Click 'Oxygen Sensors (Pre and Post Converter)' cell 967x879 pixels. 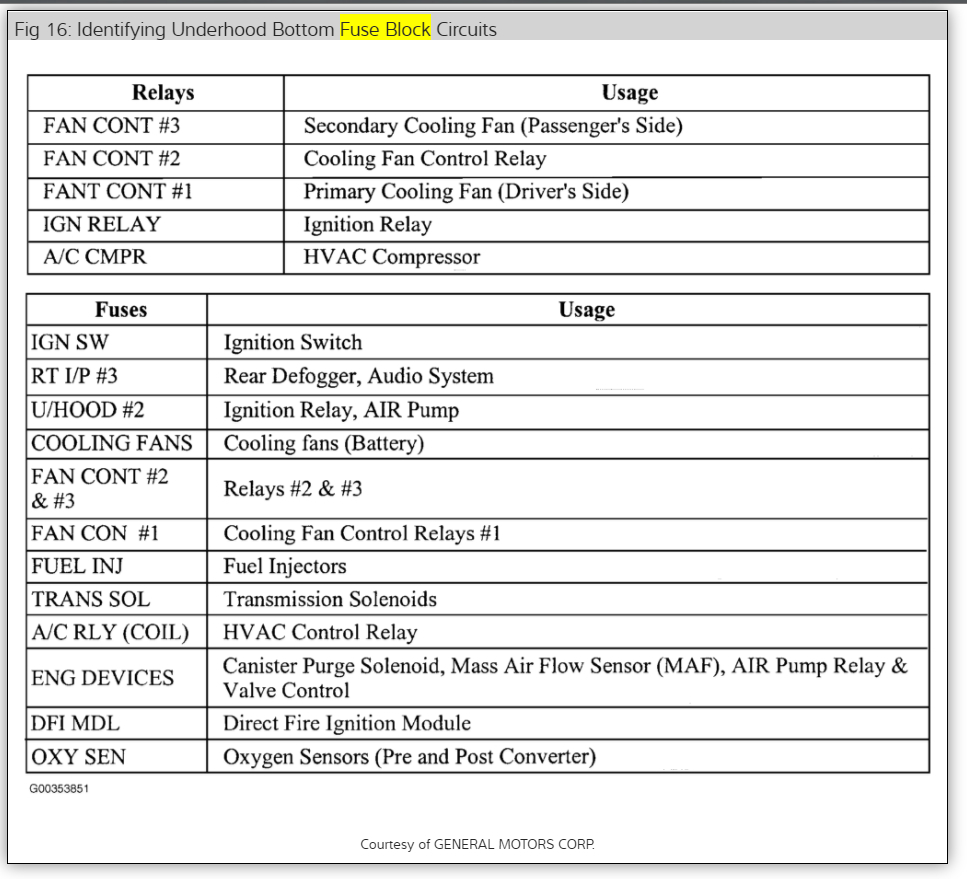point(568,756)
